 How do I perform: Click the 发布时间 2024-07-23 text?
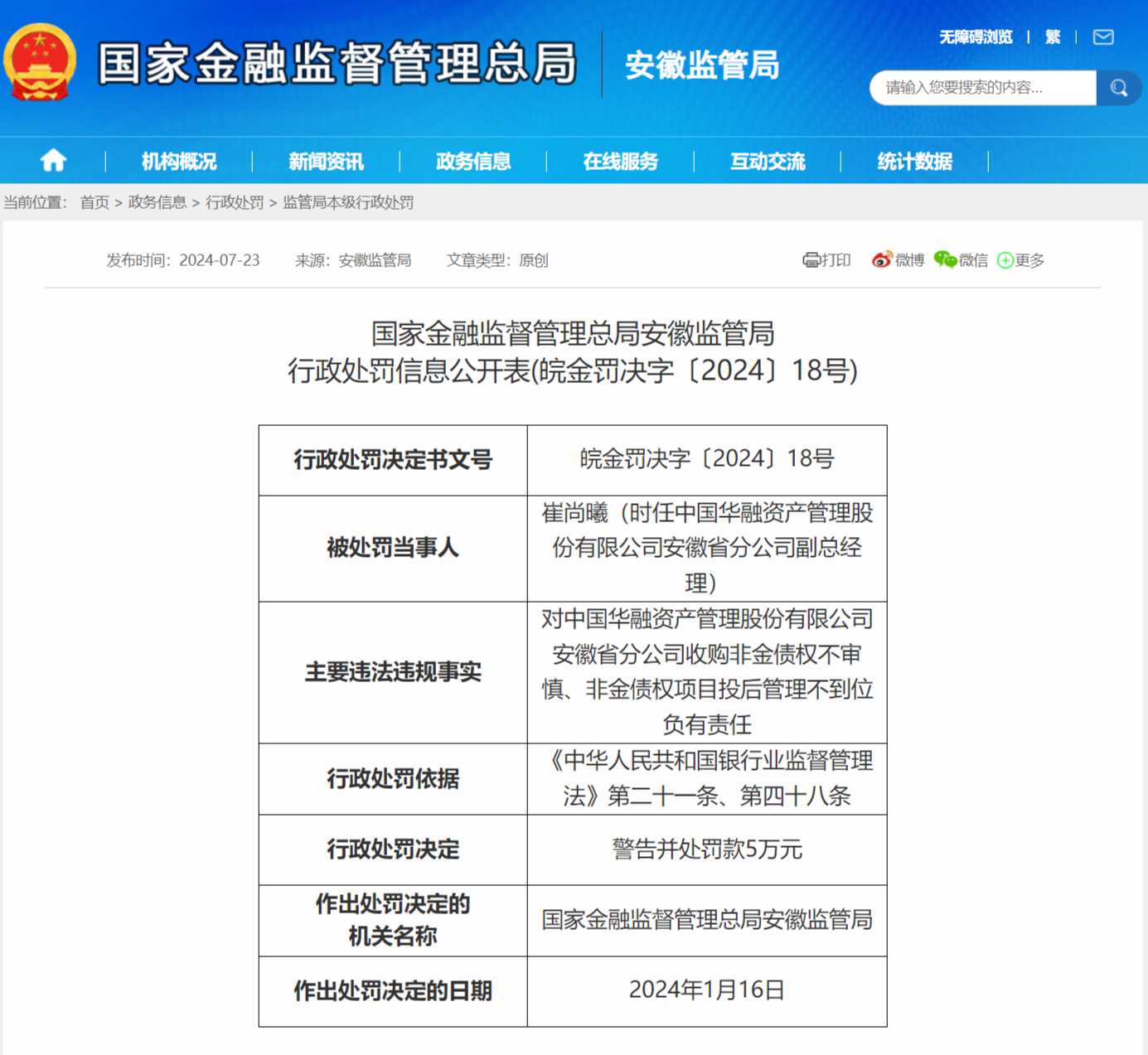coord(182,260)
